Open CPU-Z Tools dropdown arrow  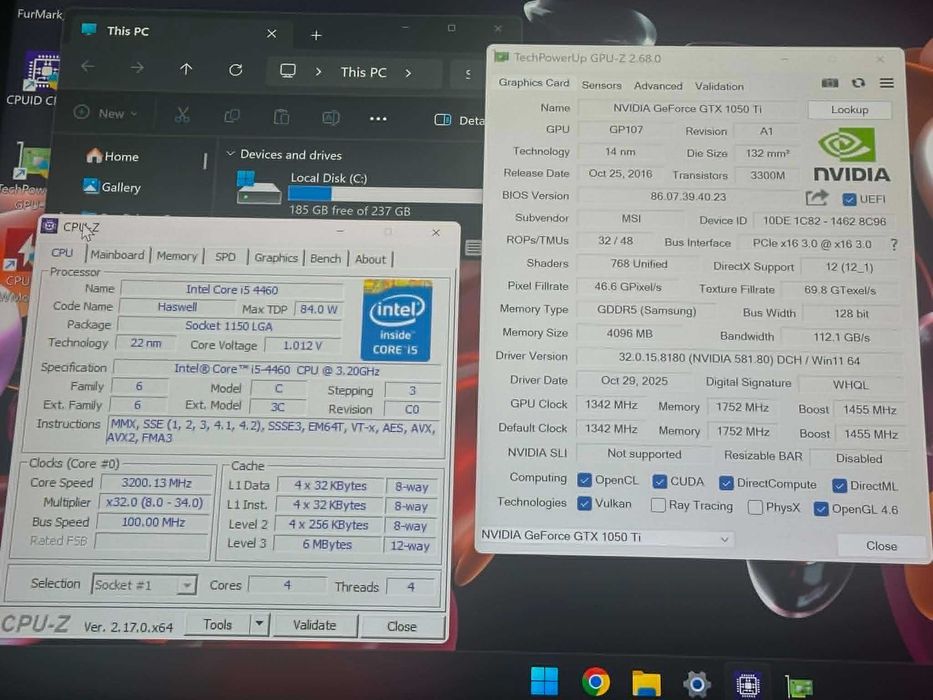pos(259,625)
